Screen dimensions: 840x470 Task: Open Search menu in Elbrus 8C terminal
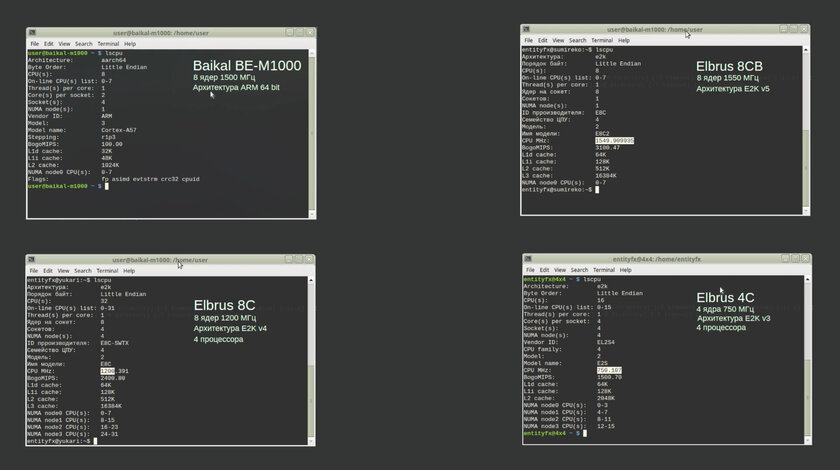(x=82, y=271)
